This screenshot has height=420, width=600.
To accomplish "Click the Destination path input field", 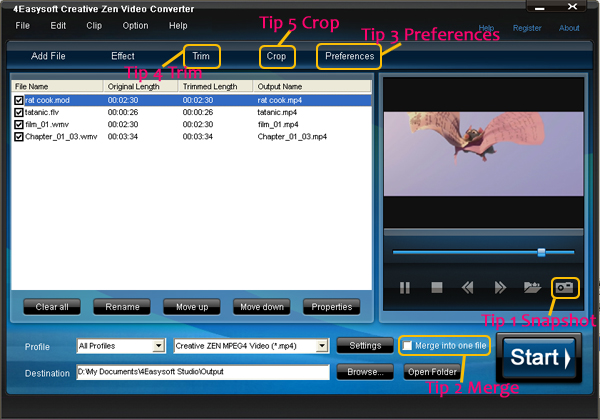I will 203,372.
